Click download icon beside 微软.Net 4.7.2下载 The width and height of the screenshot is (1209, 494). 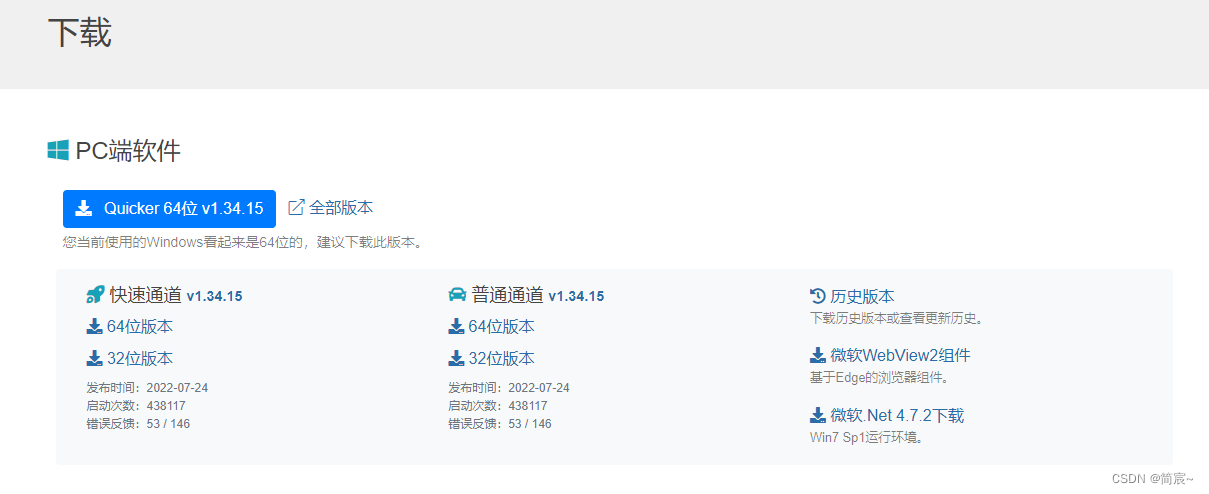point(818,415)
